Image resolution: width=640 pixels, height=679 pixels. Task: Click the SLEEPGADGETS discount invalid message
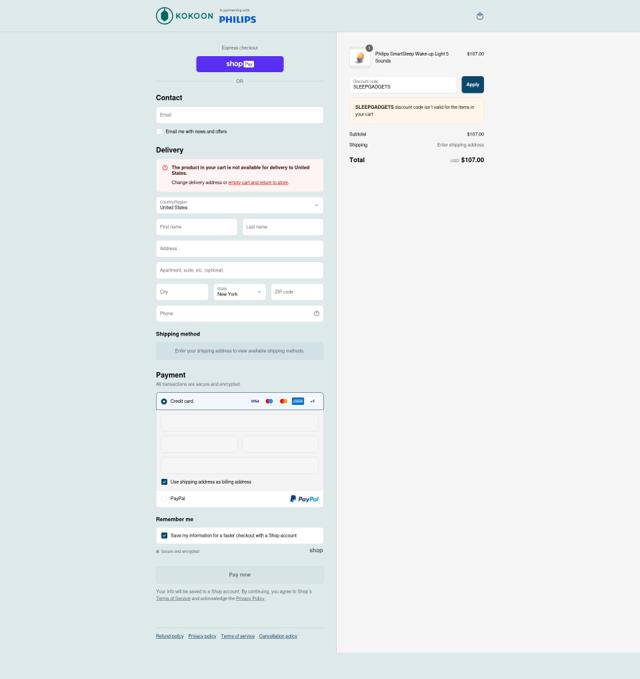[x=417, y=111]
